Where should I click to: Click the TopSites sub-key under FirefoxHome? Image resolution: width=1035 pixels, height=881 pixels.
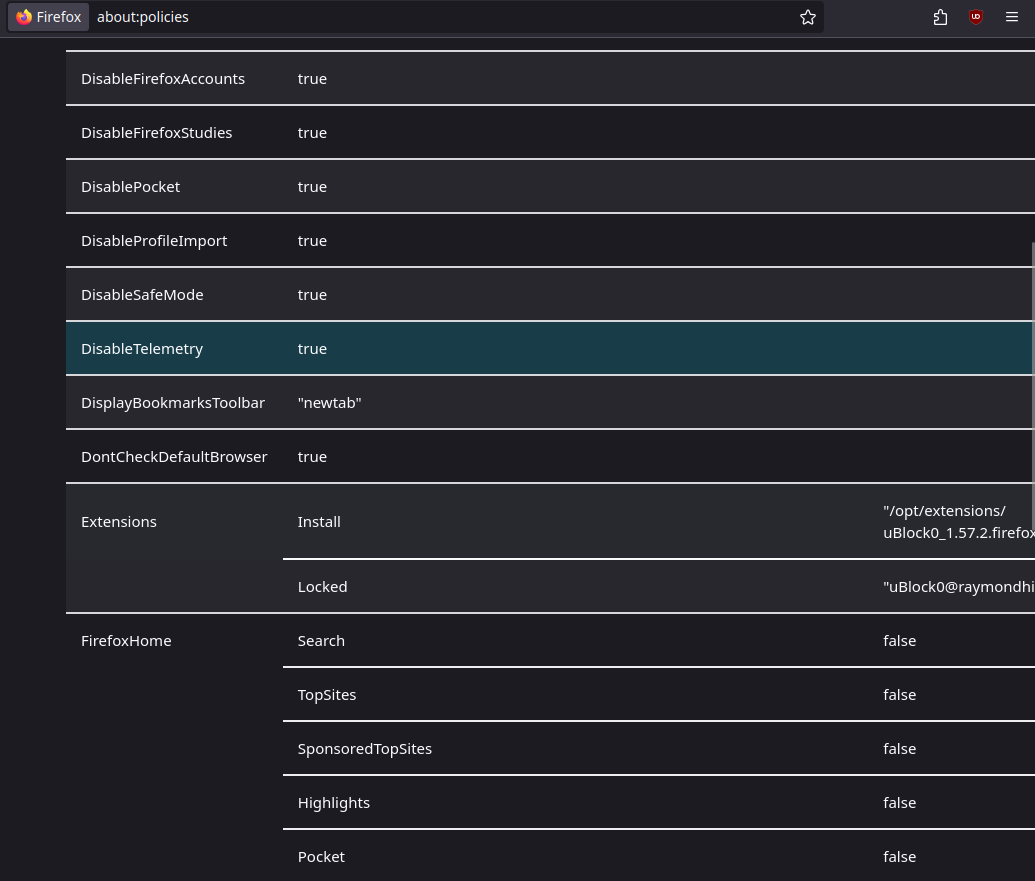tap(327, 695)
